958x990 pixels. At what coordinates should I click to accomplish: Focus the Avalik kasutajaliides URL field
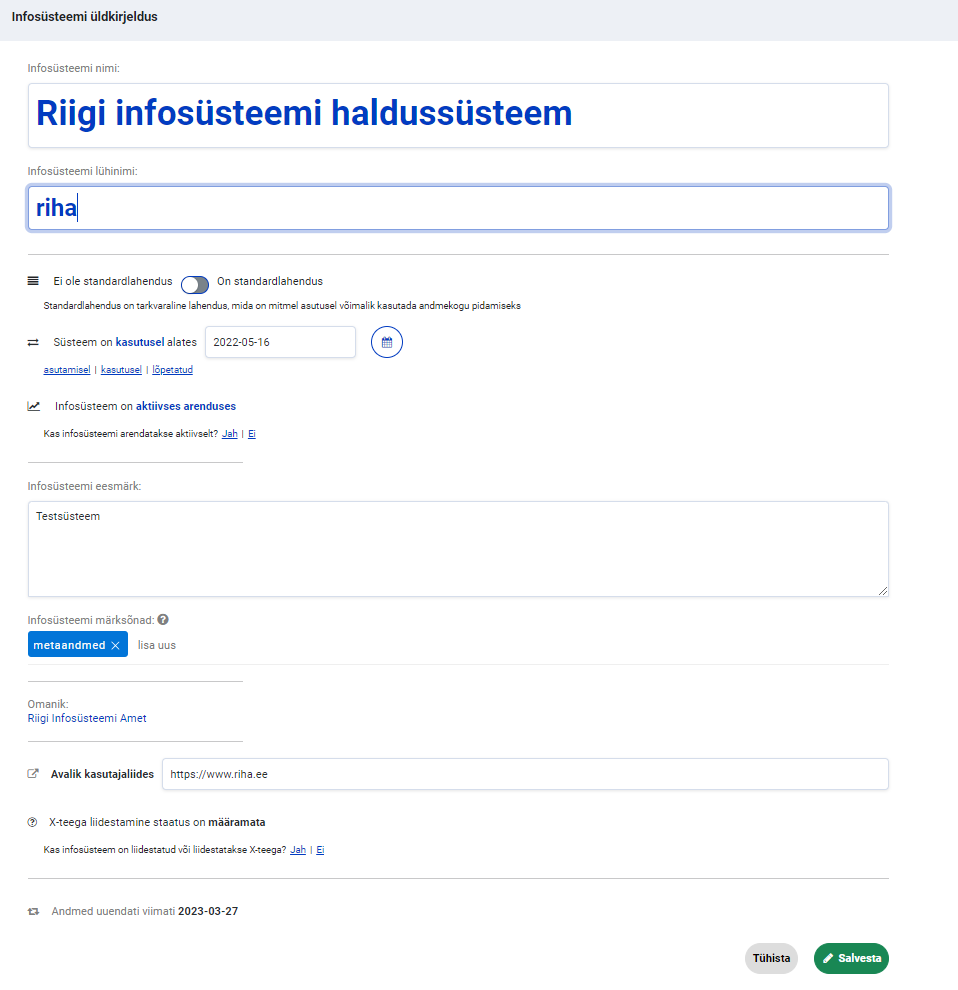tap(525, 774)
